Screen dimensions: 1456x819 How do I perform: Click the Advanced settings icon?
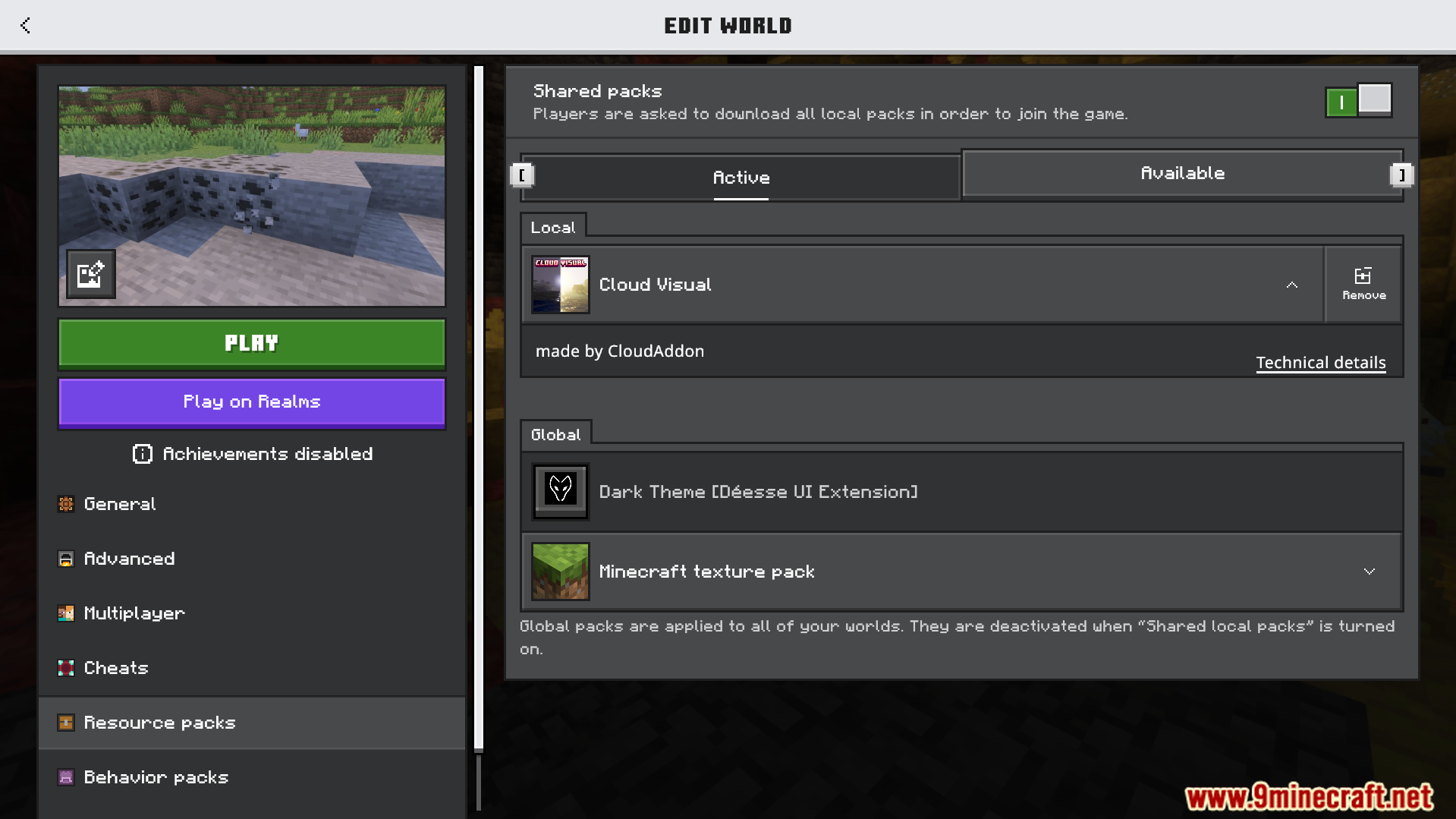(x=66, y=559)
